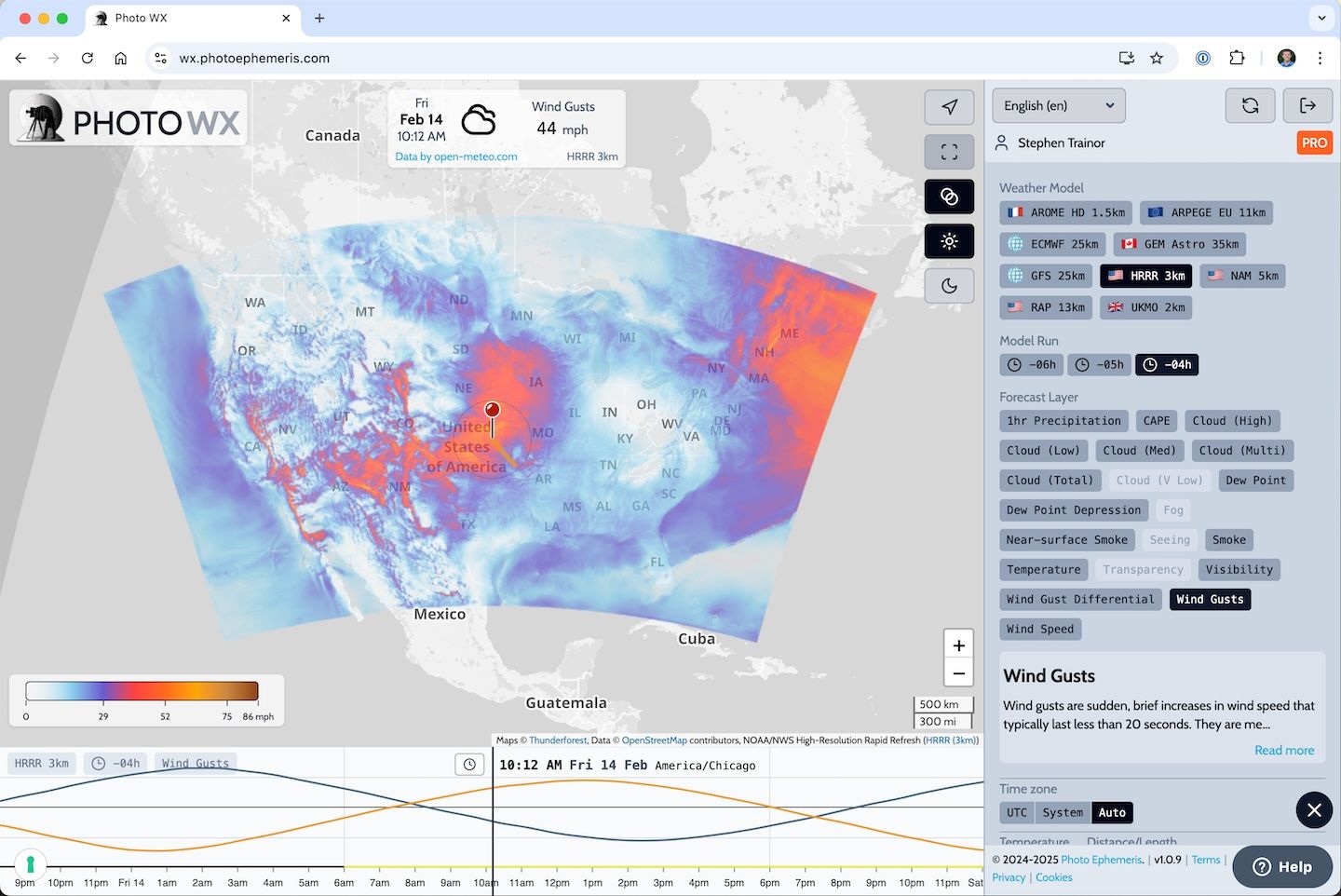Choose the 1hr Precipitation forecast layer
Viewport: 1341px width, 896px height.
pos(1063,421)
